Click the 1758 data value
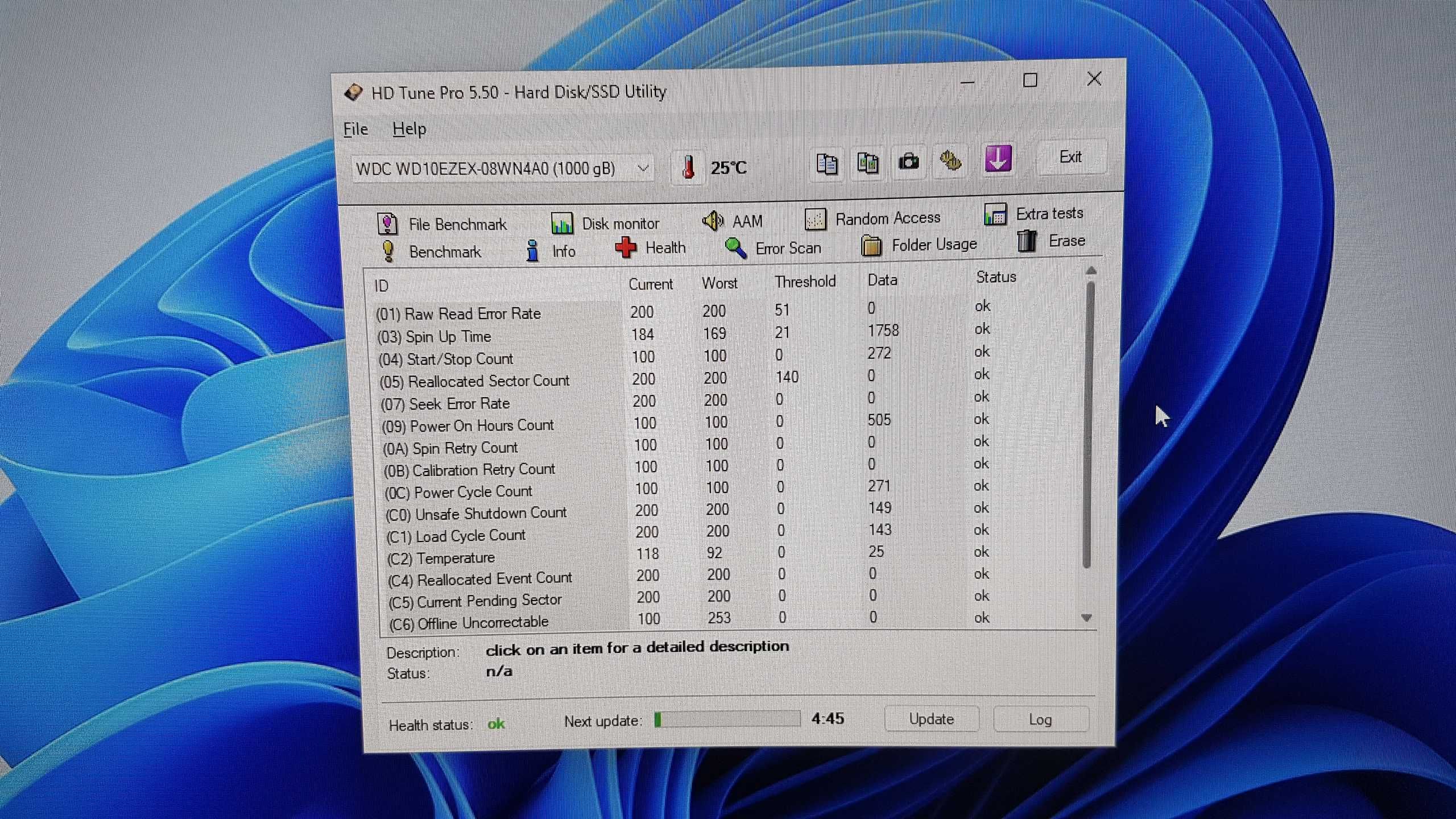Screen dimensions: 1456x819 click(x=883, y=330)
